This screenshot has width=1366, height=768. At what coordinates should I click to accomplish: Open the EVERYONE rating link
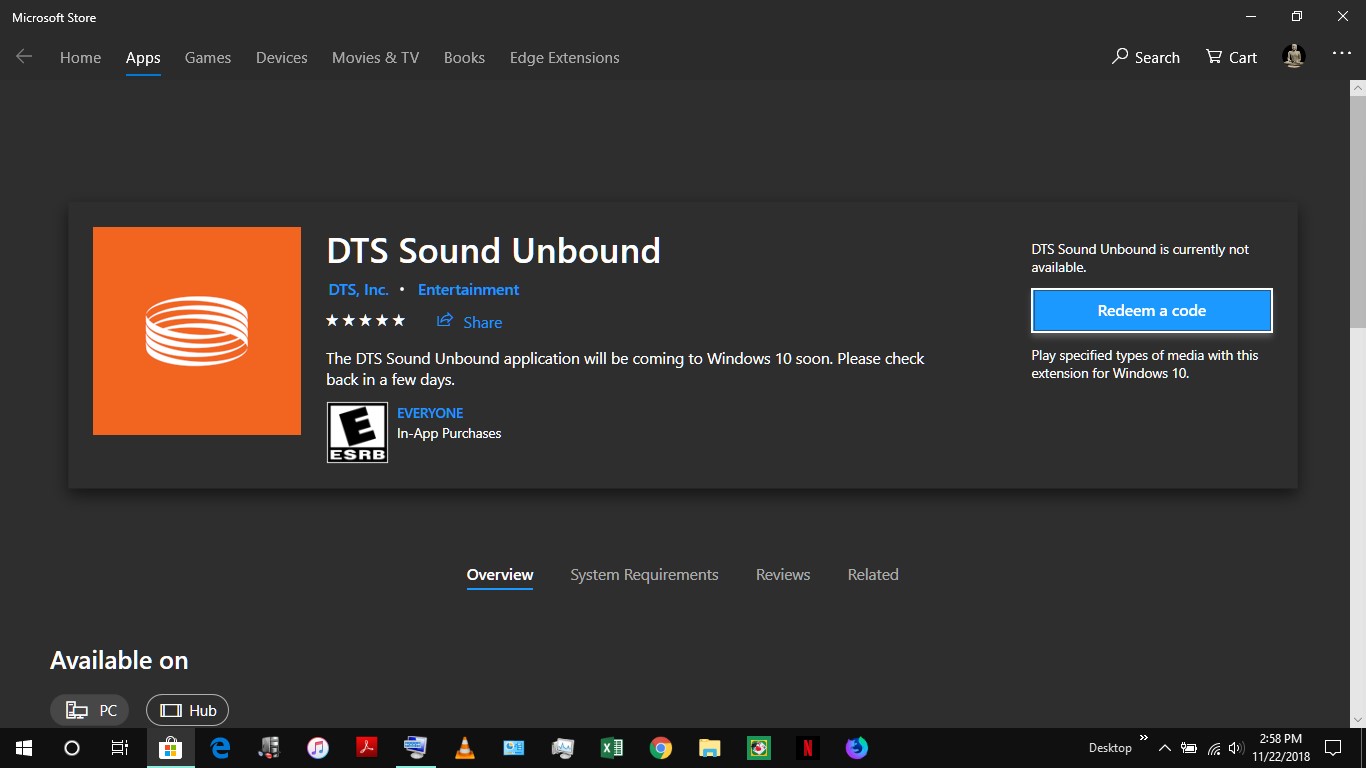coord(430,413)
